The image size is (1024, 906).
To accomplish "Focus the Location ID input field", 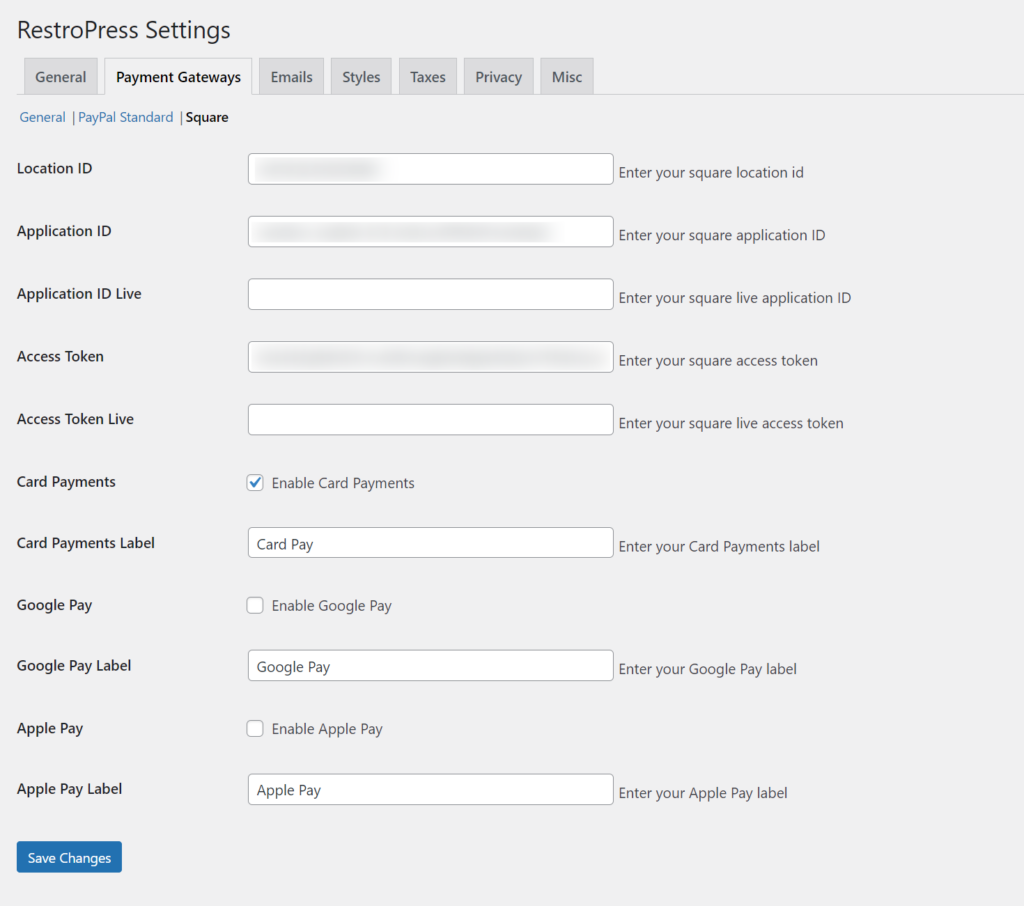I will click(430, 169).
